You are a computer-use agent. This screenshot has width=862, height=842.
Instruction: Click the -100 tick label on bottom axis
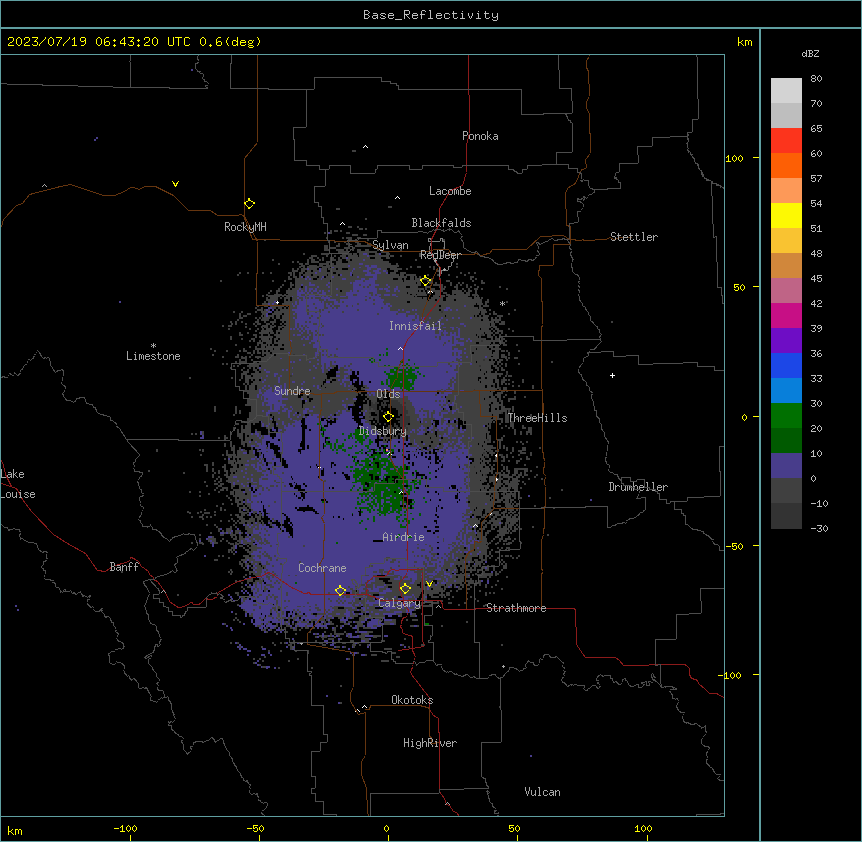(125, 829)
